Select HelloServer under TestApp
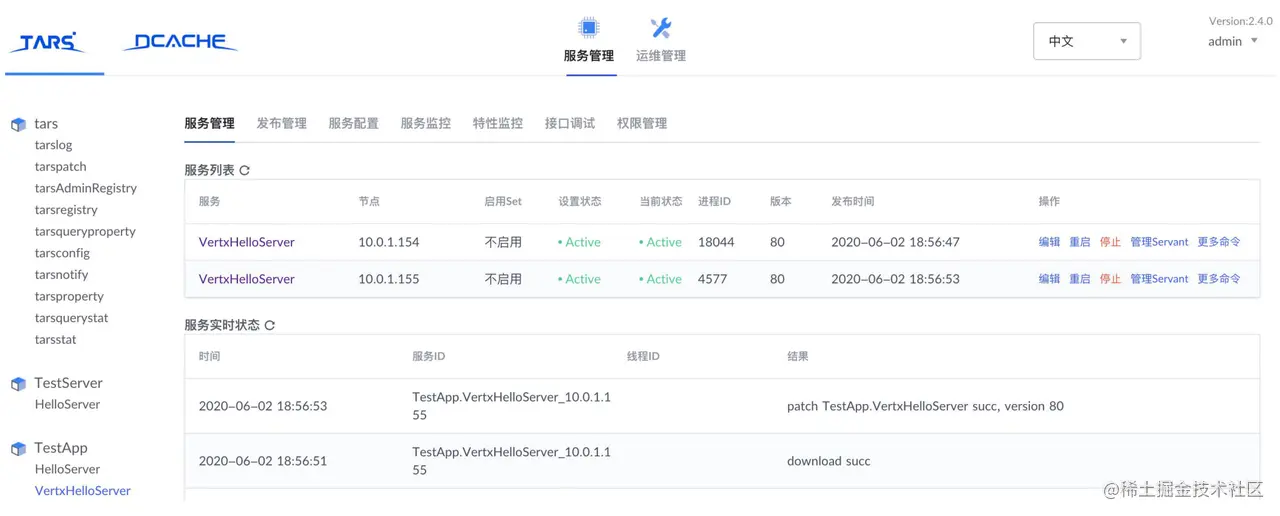Screen dimensions: 1280x516 click(x=68, y=469)
